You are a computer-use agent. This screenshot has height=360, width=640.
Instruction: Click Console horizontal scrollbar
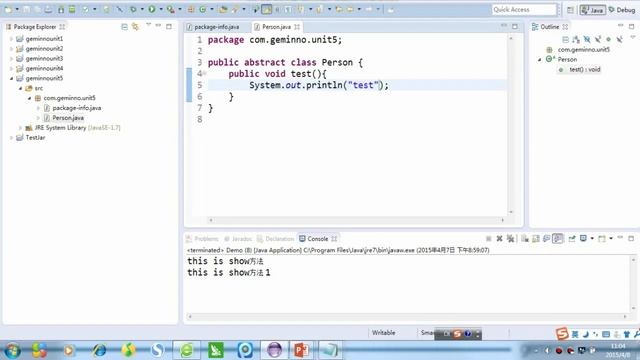point(407,316)
